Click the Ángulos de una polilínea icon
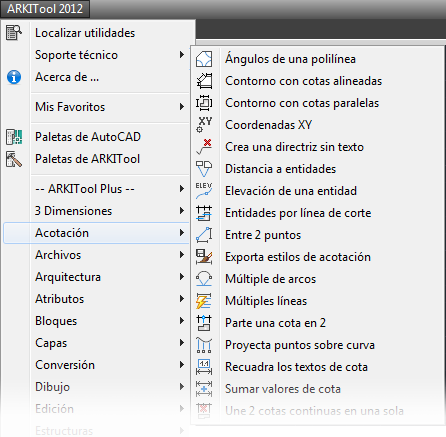Screen dimensions: 446x437 tap(204, 59)
